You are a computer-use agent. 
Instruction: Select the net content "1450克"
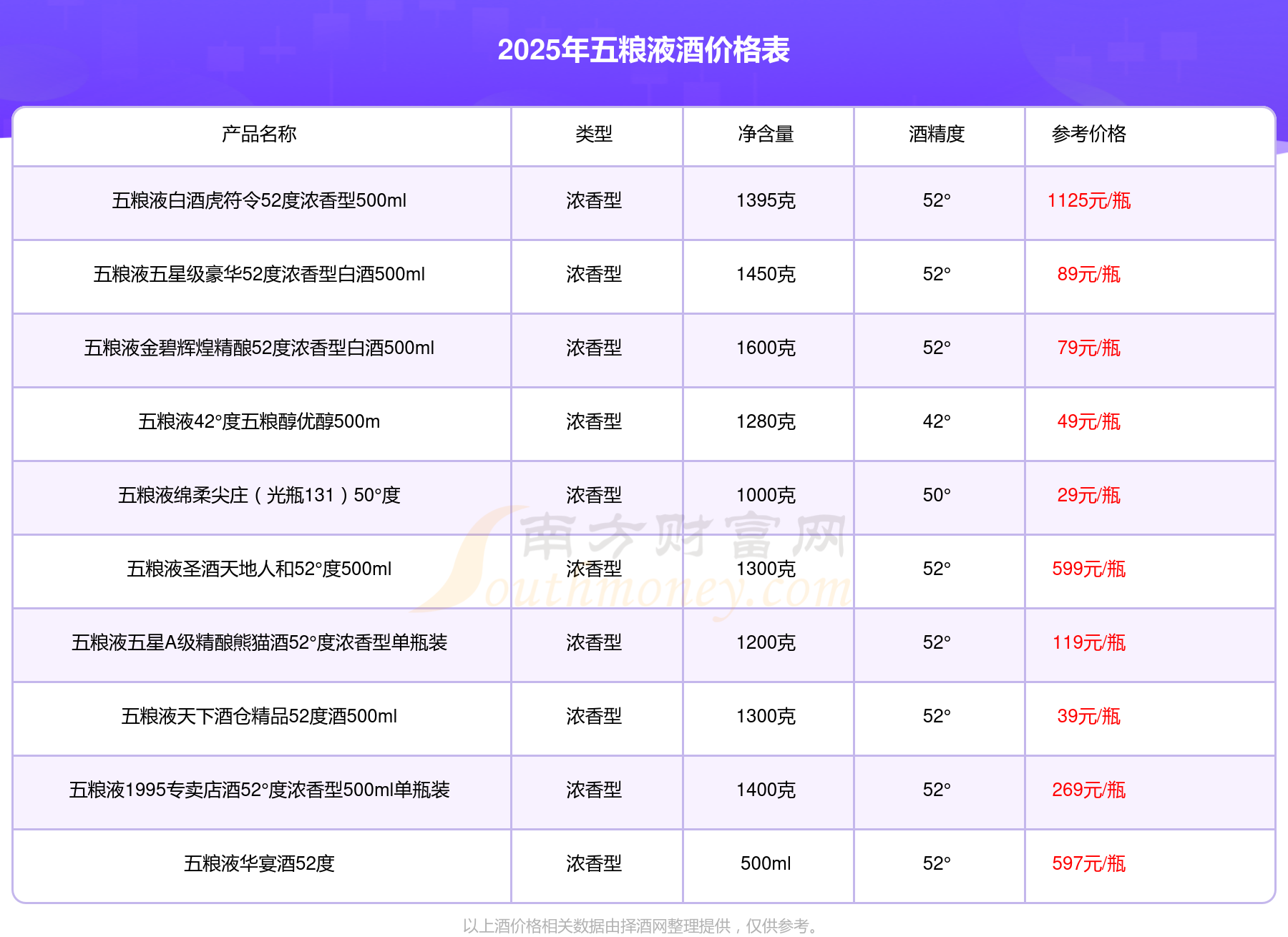(x=766, y=274)
